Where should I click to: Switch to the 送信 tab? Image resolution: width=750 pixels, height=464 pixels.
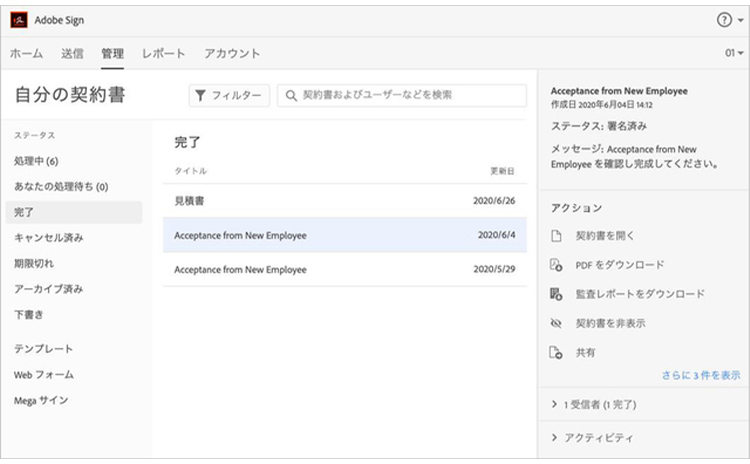pos(72,54)
